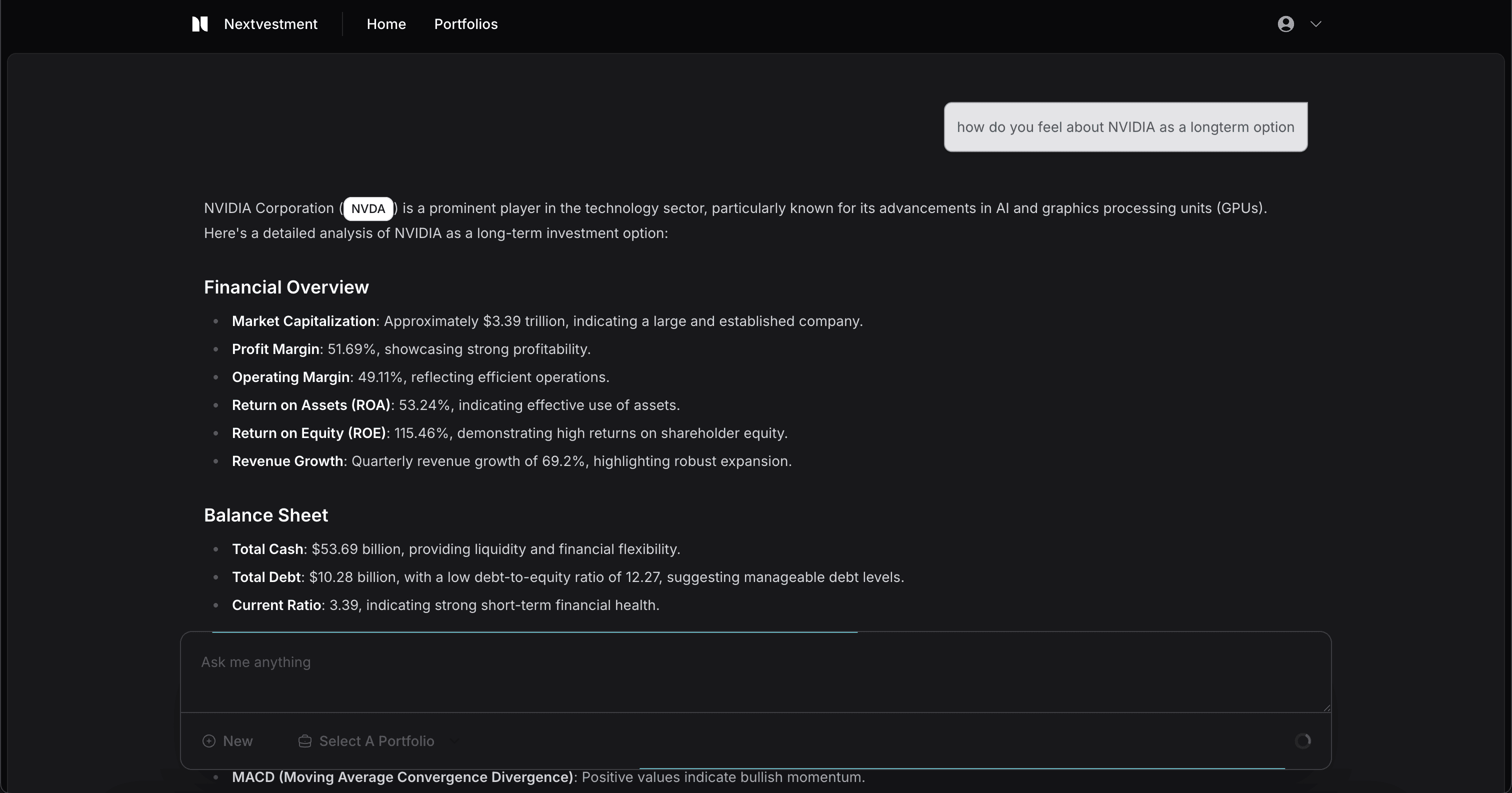
Task: Select the 'Profit Margin' bullet text
Action: point(411,349)
